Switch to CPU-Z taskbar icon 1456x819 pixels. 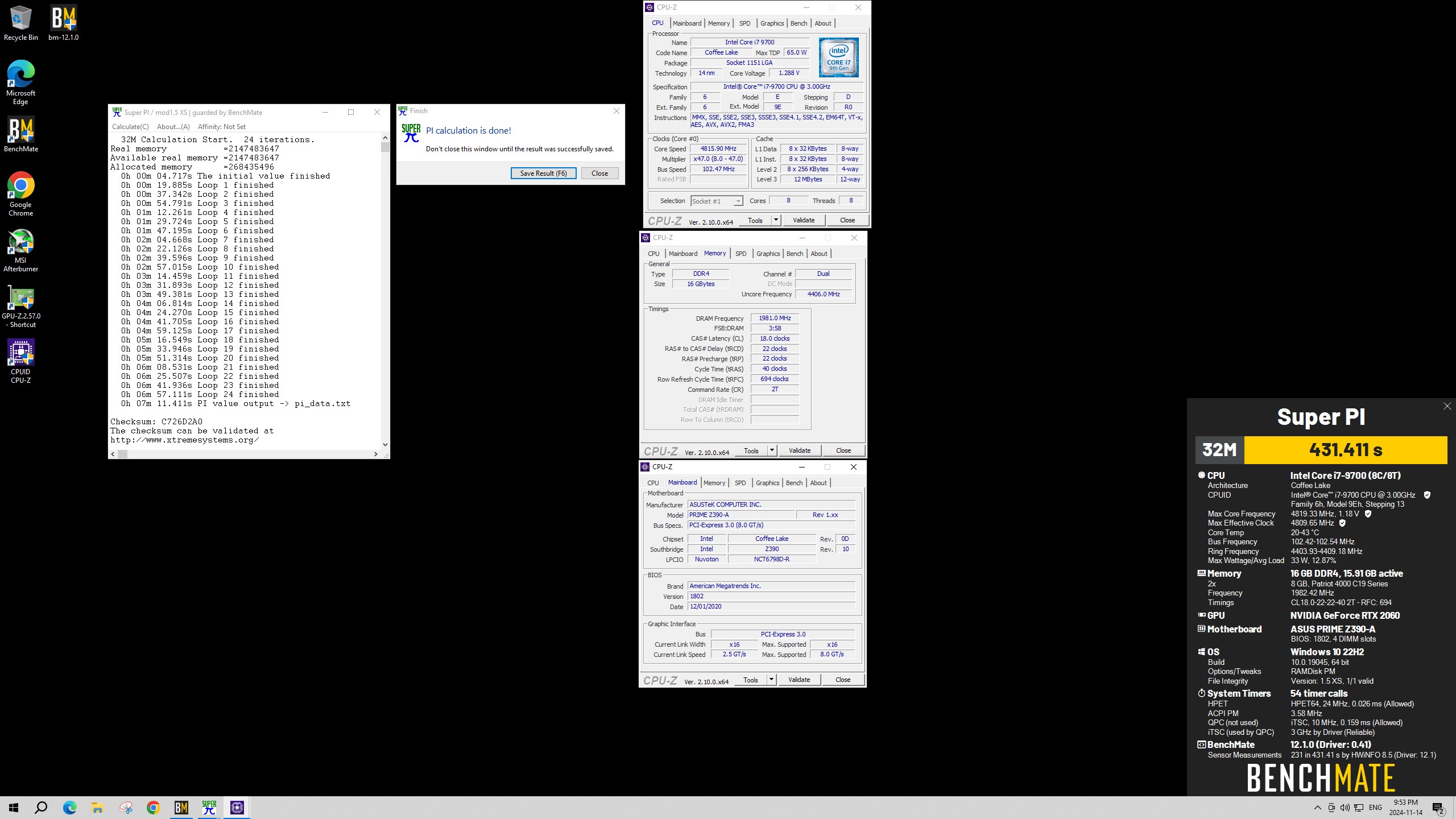click(x=237, y=808)
